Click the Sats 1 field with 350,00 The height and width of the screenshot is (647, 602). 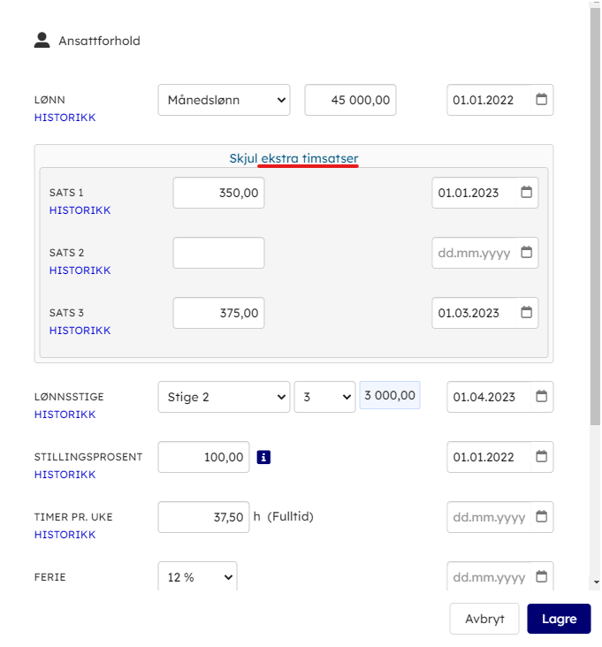pos(219,193)
